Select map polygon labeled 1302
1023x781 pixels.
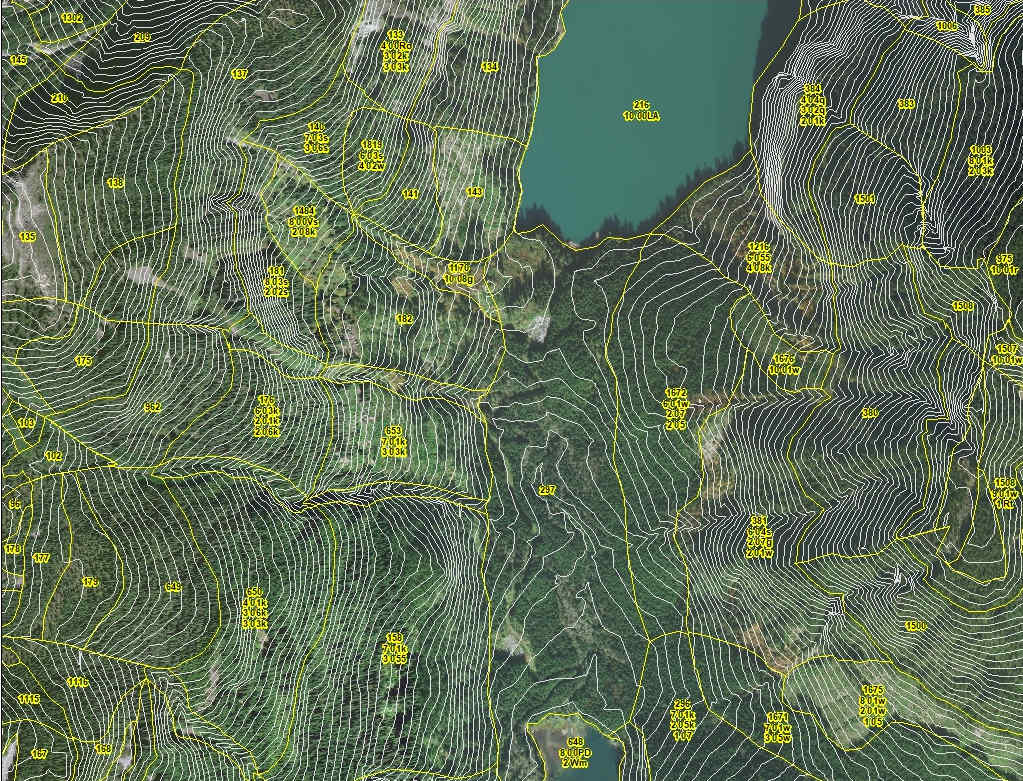(72, 19)
